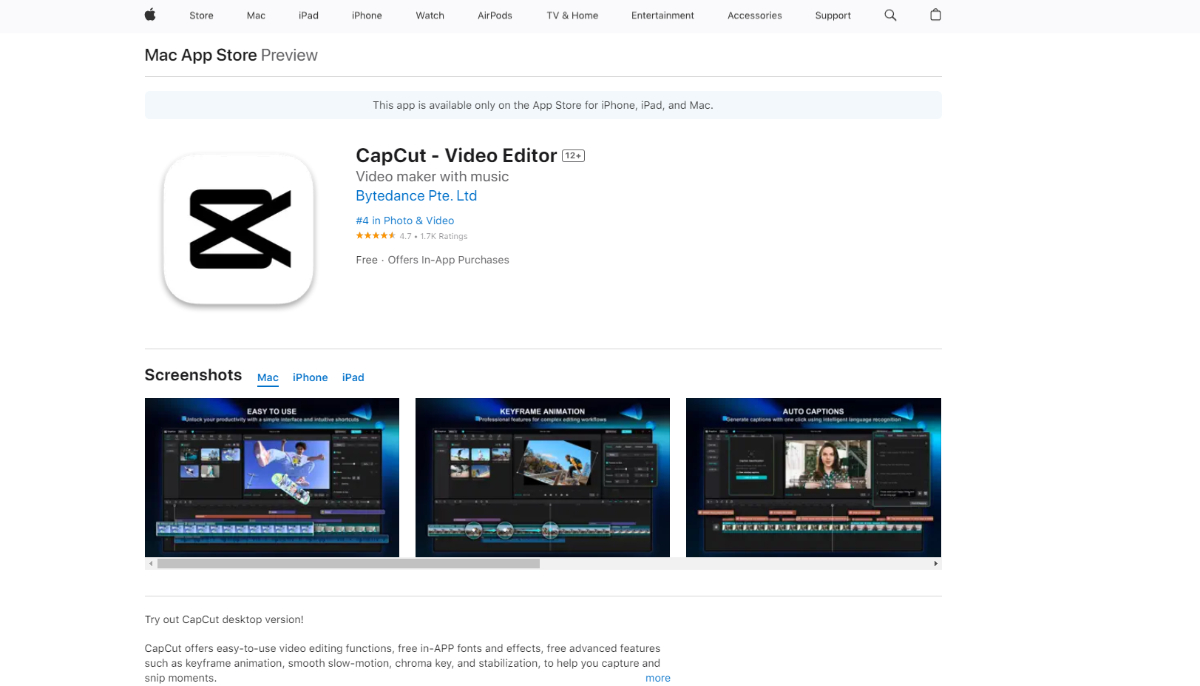
Task: Open the Bytedance Pte. Ltd developer link
Action: (416, 196)
